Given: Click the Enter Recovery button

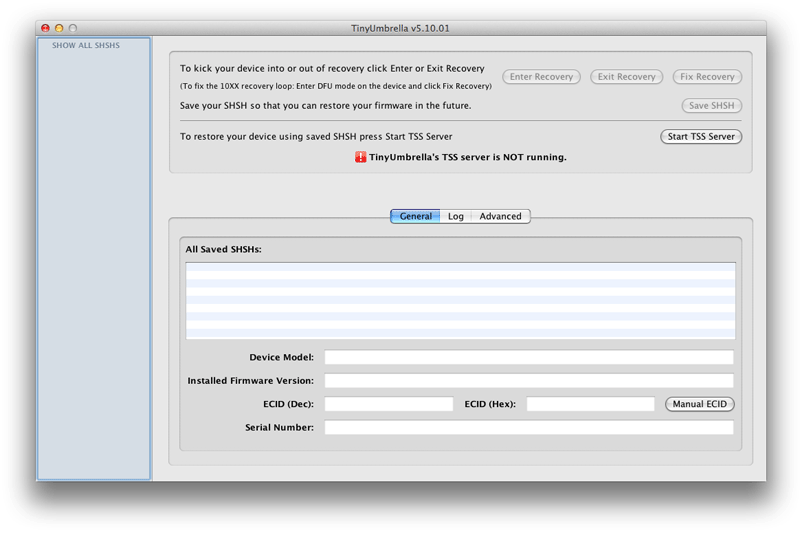Looking at the screenshot, I should tap(541, 77).
